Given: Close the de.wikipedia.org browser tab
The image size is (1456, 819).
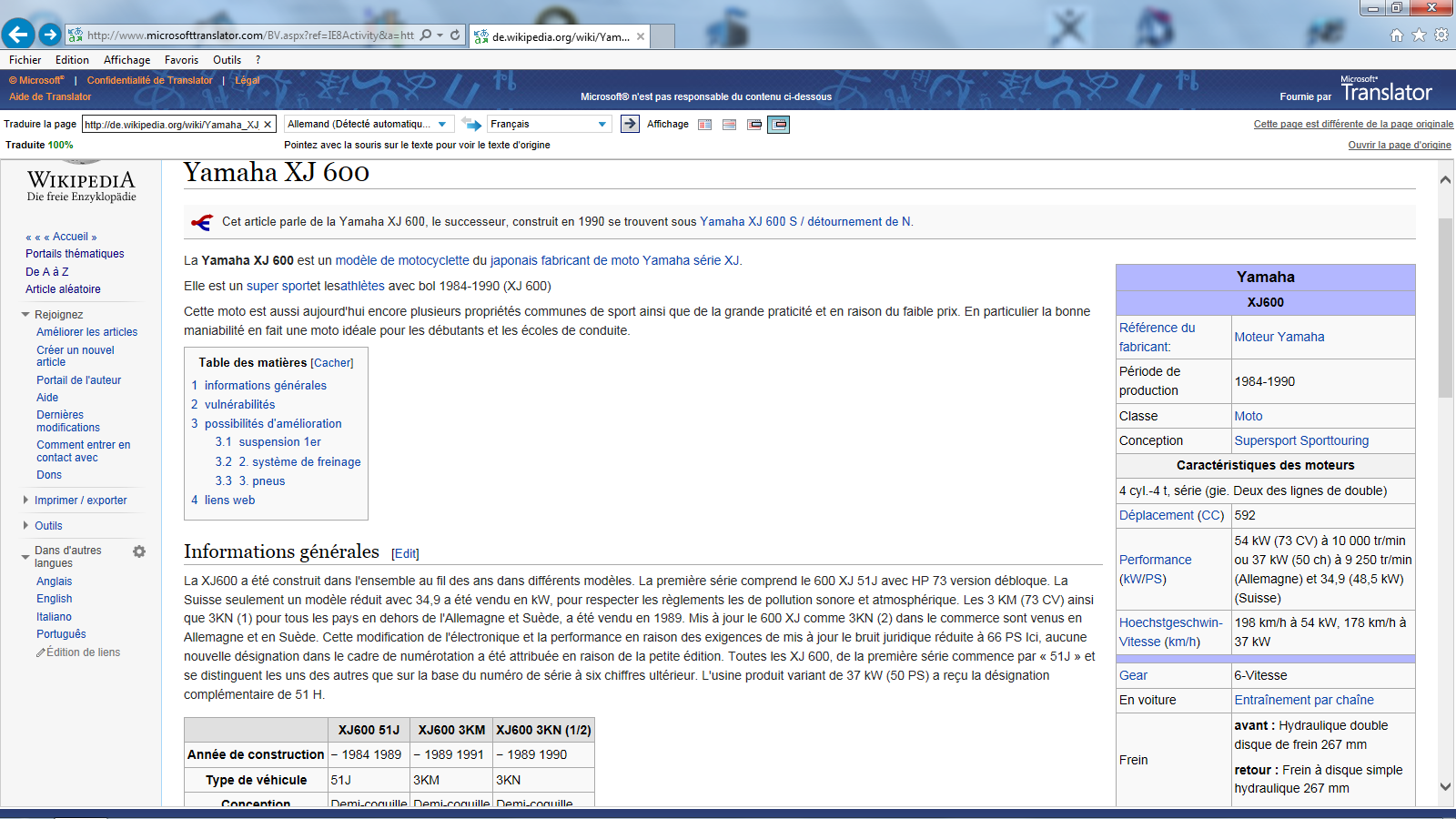Looking at the screenshot, I should tap(641, 36).
